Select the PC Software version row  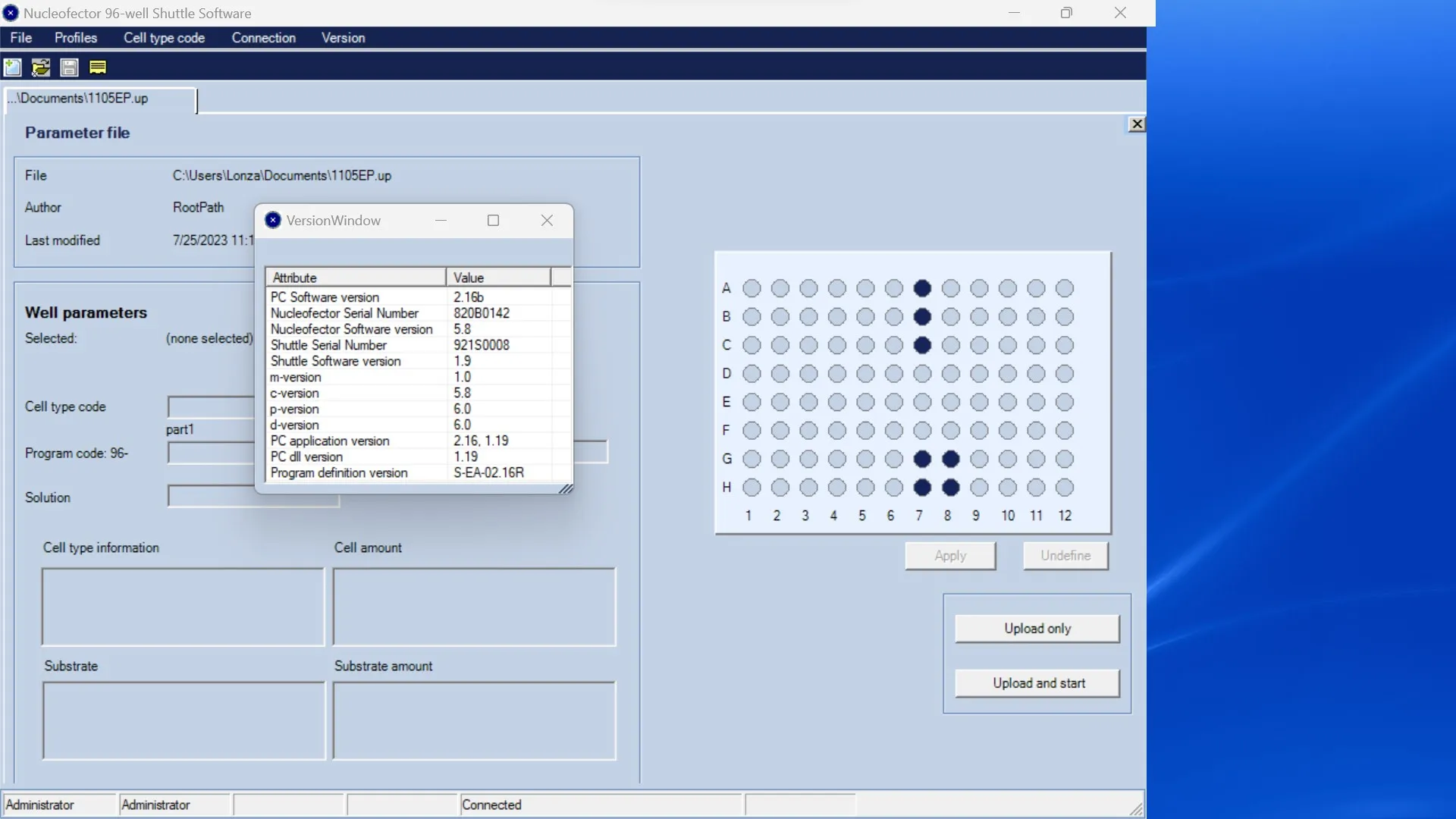pyautogui.click(x=419, y=297)
